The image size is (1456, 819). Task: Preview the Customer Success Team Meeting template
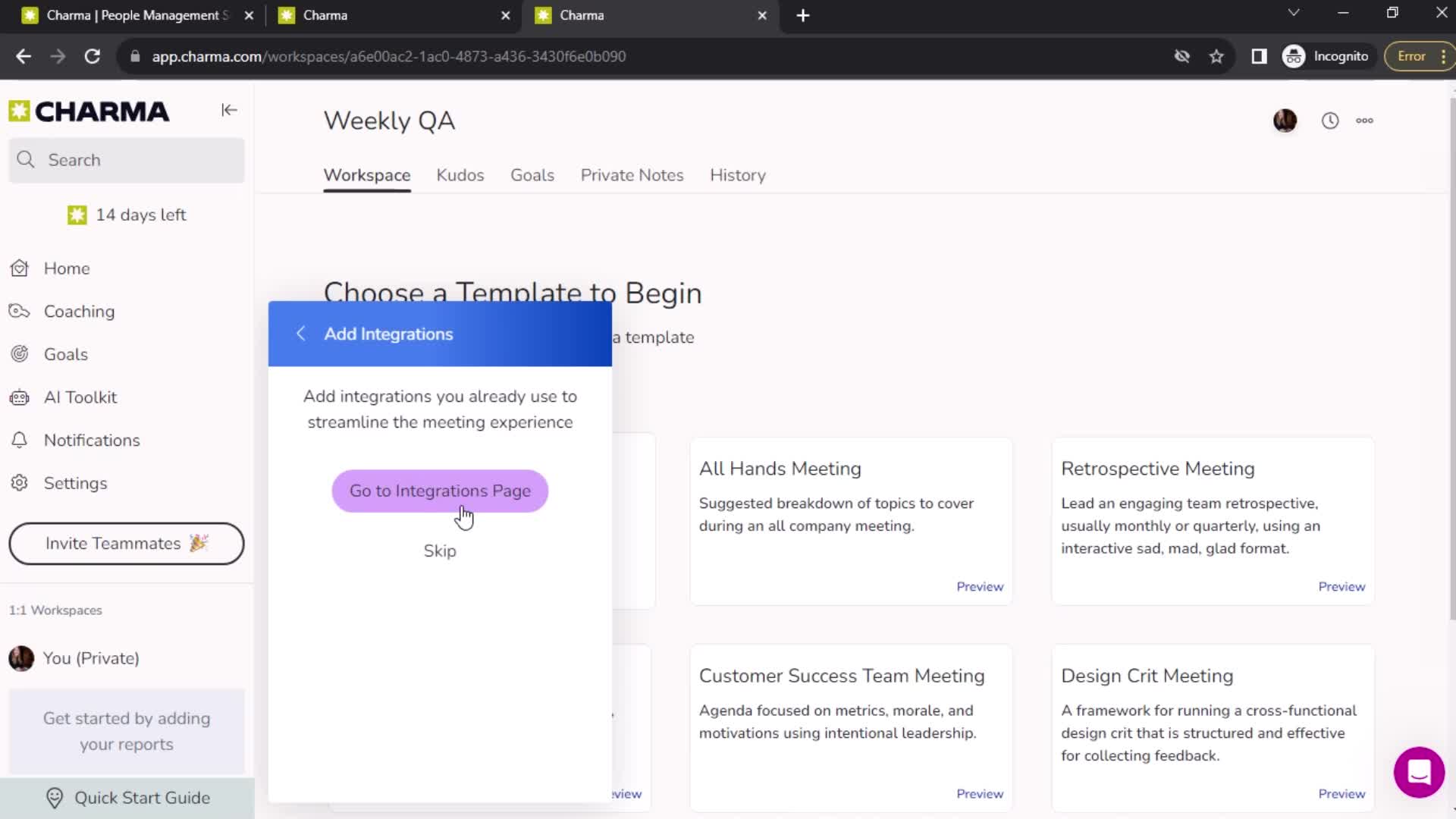[x=980, y=794]
